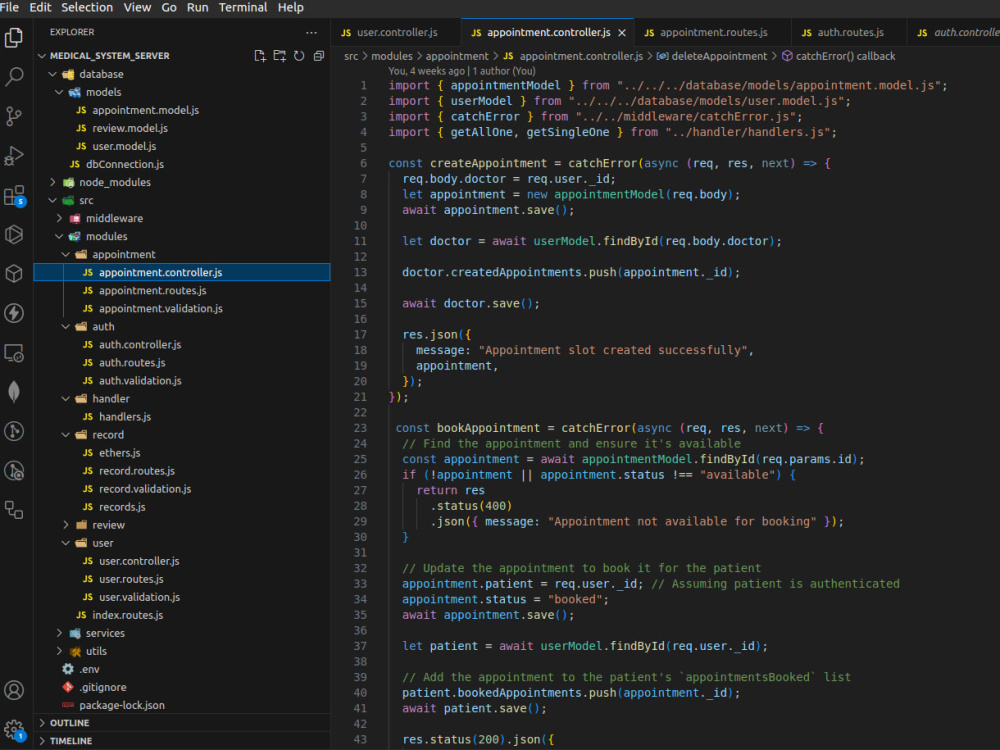This screenshot has width=1000, height=750.
Task: Open the hexagon-shaped icon in activity bar
Action: pyautogui.click(x=14, y=234)
